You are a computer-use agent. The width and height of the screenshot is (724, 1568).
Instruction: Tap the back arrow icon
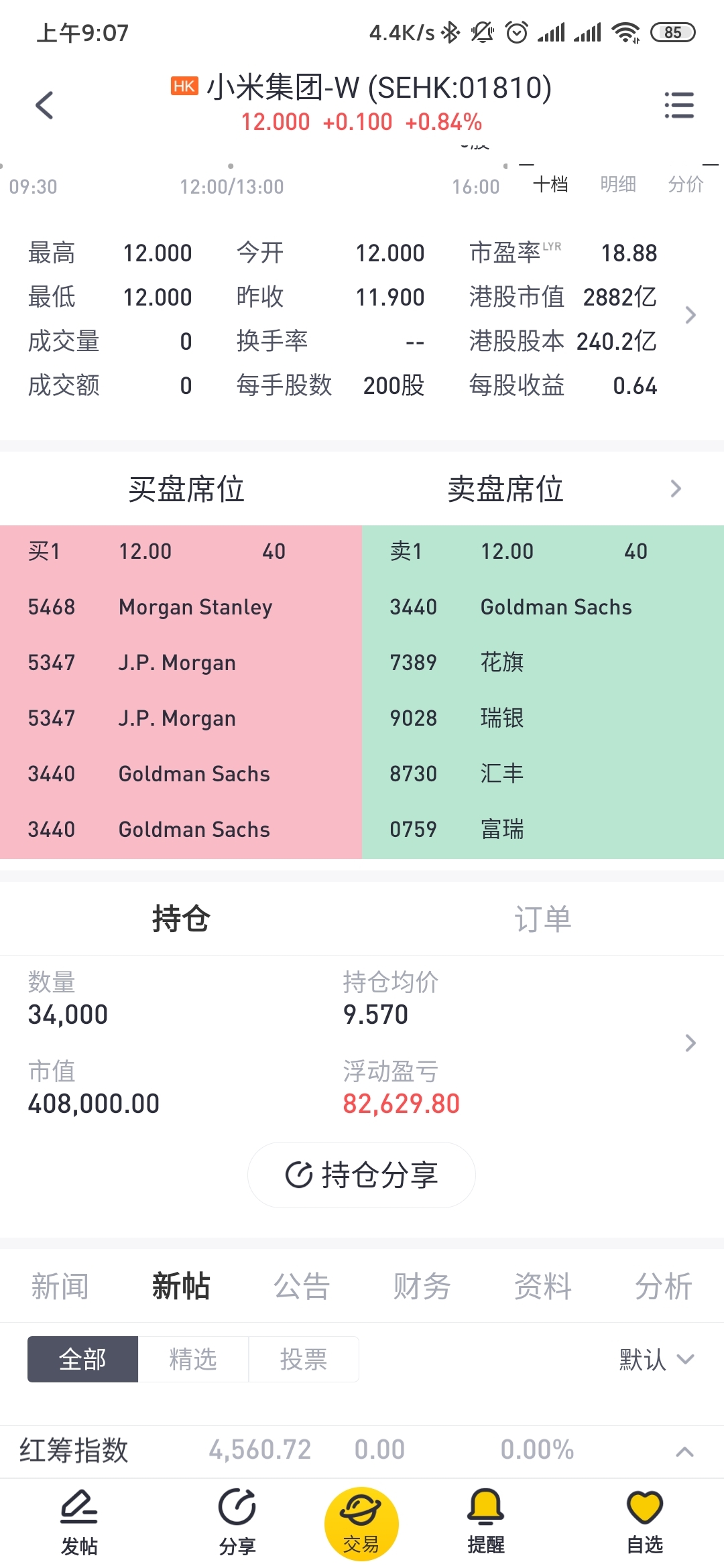tap(44, 105)
